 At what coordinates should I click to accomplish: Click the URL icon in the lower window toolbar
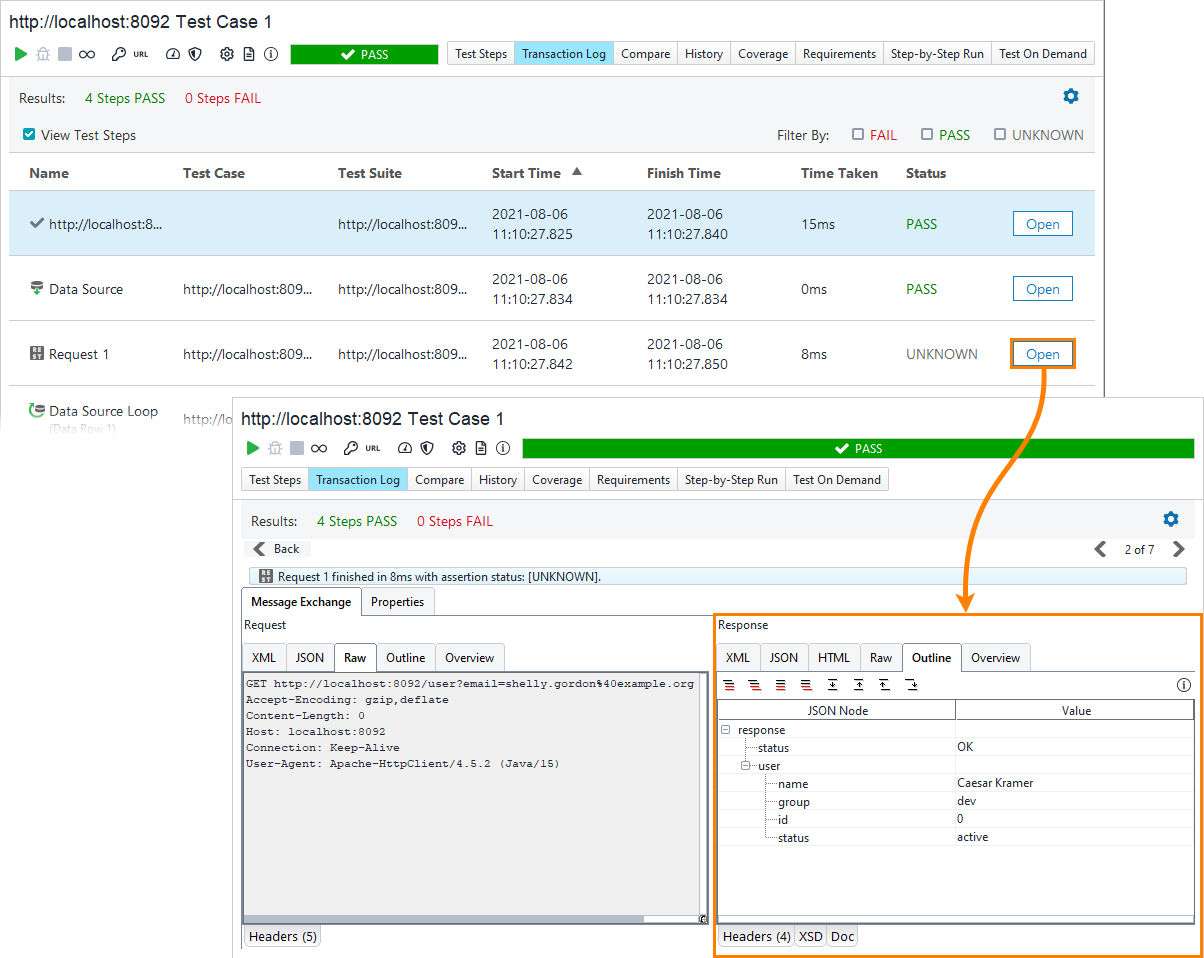click(x=373, y=449)
